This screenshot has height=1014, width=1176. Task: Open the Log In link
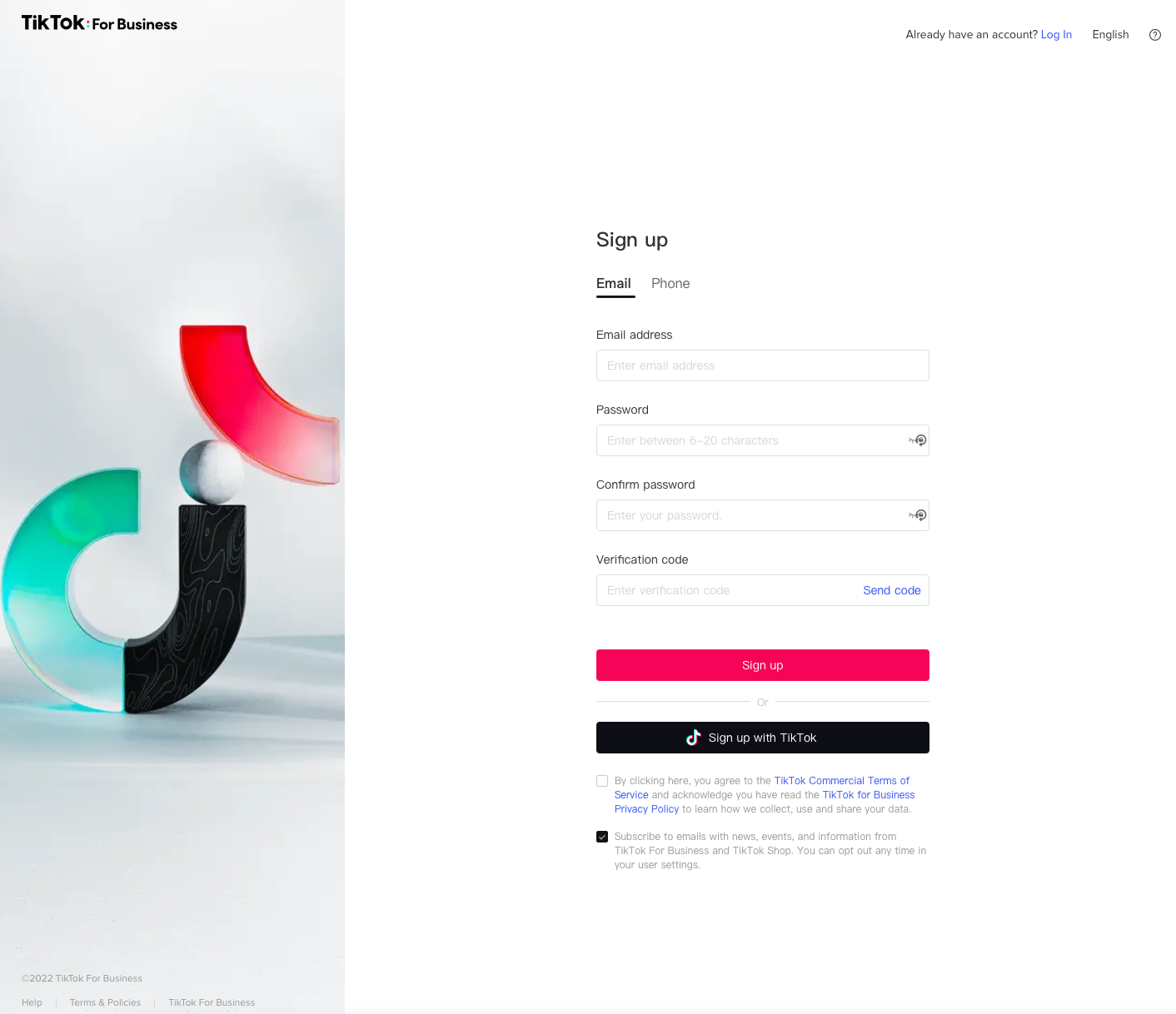pyautogui.click(x=1056, y=34)
